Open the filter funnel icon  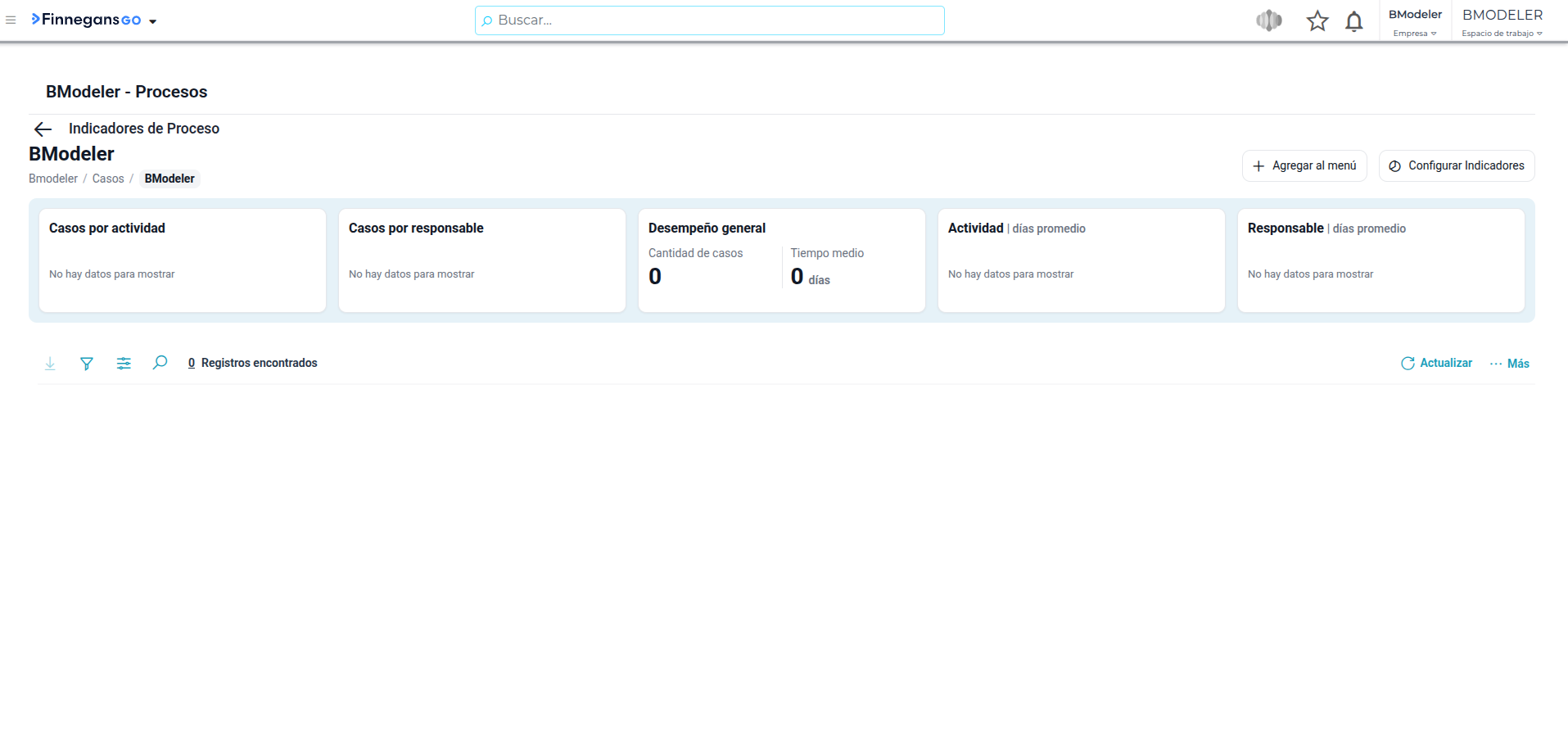pos(87,363)
